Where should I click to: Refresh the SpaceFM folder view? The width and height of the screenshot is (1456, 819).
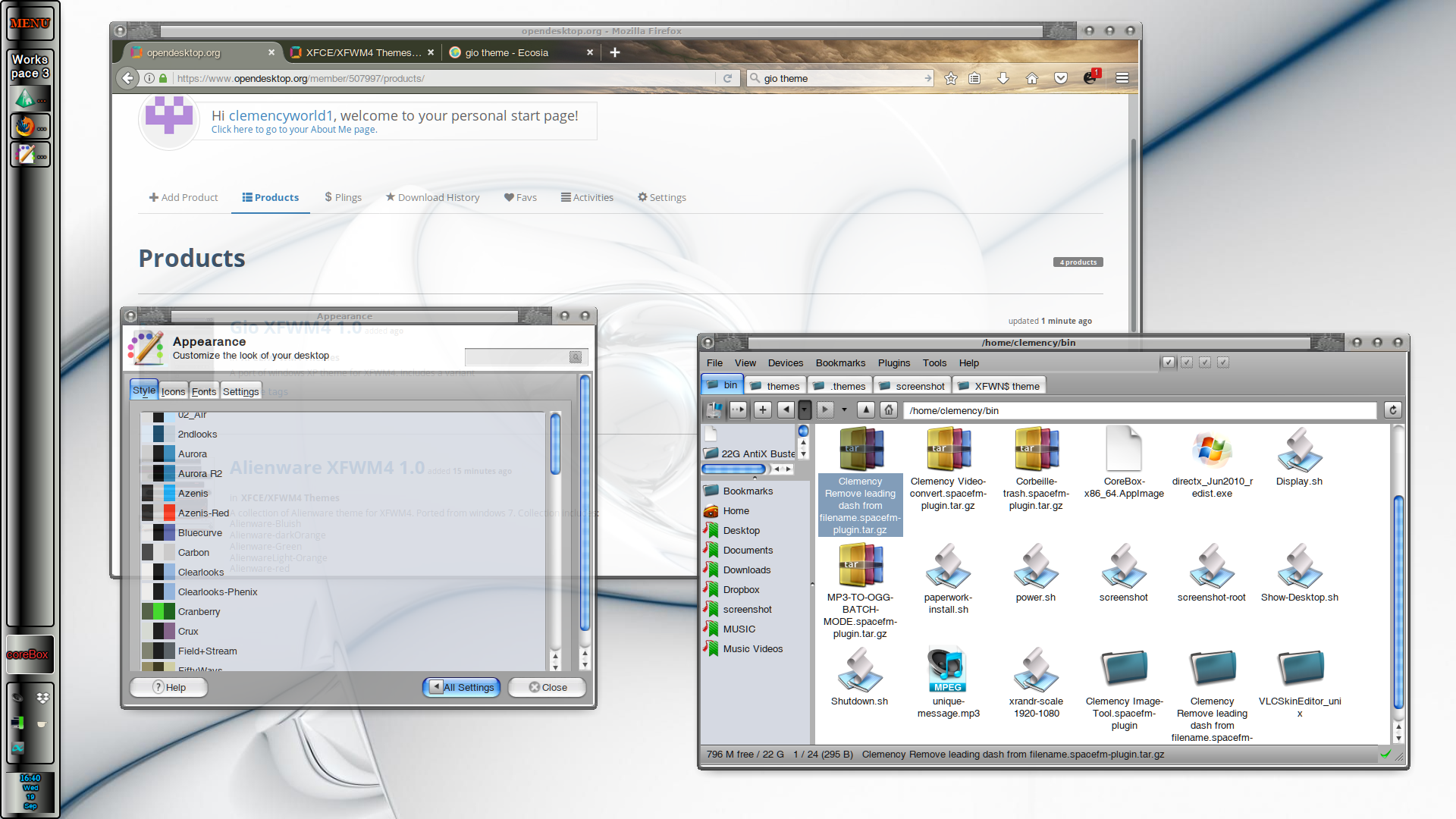coord(1393,410)
